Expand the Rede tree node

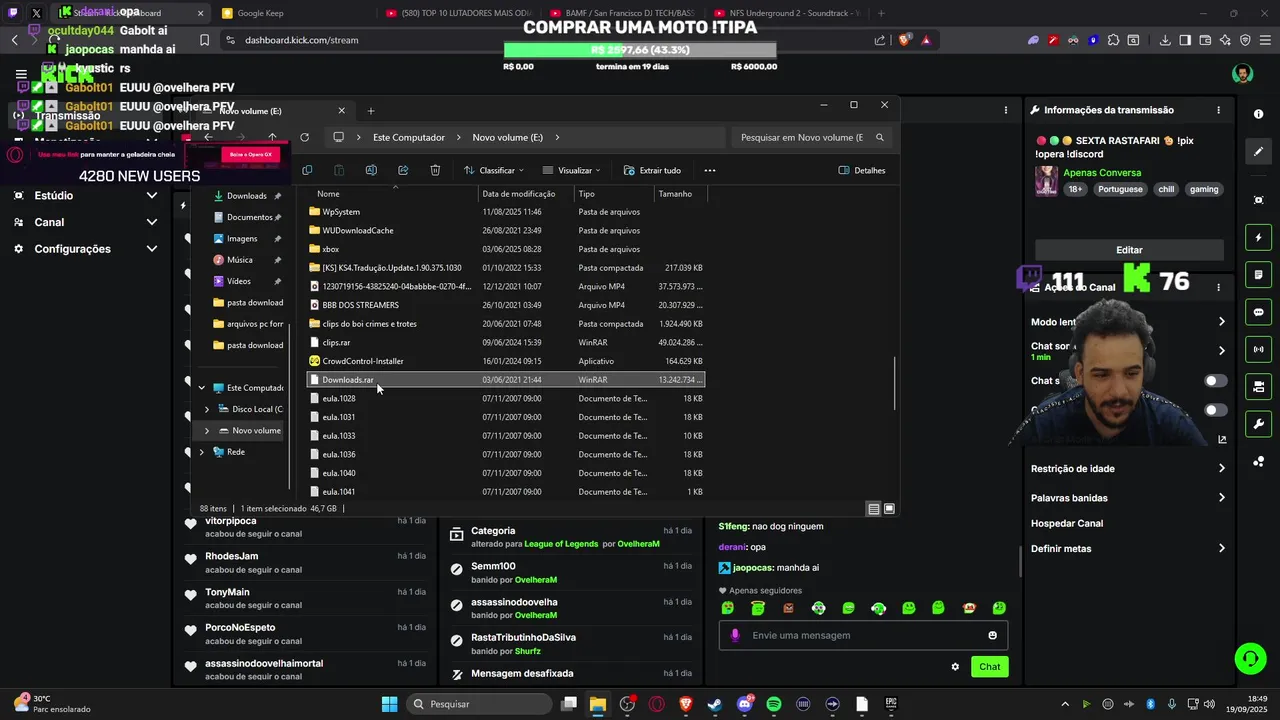[x=202, y=452]
